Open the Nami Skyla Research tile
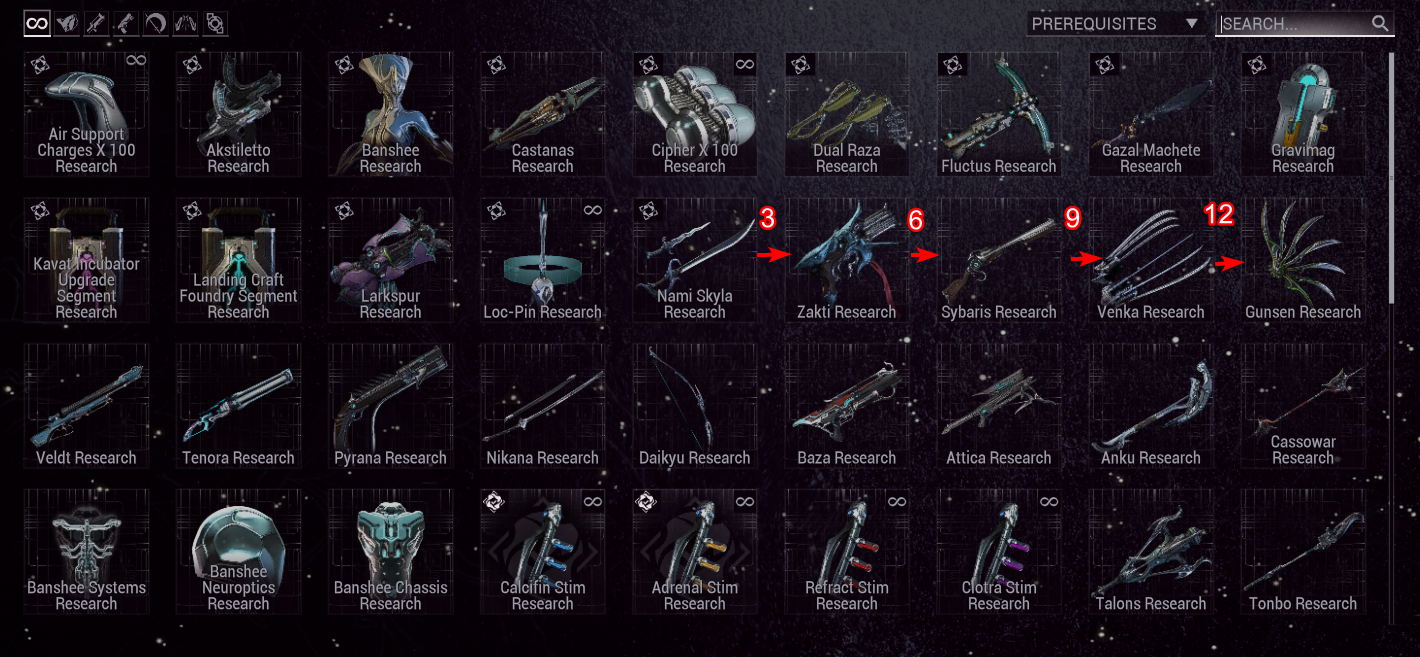 [694, 260]
